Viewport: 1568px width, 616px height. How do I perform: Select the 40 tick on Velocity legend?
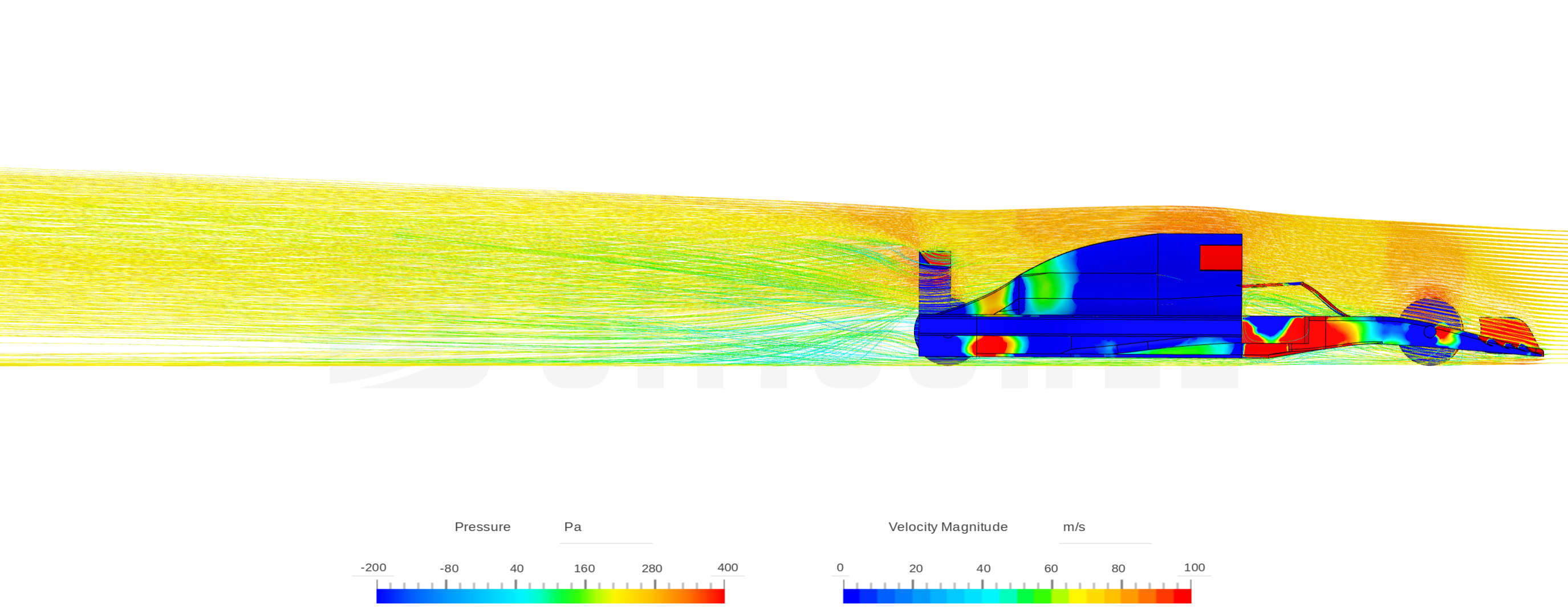[984, 569]
